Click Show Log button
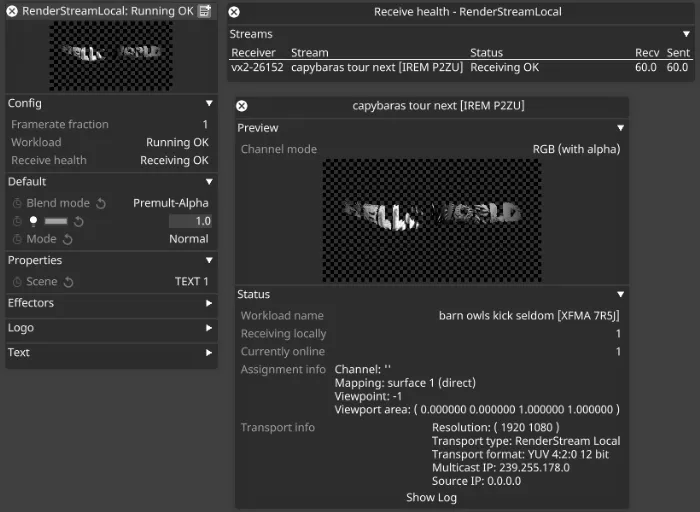Viewport: 700px width, 512px height. 431,497
